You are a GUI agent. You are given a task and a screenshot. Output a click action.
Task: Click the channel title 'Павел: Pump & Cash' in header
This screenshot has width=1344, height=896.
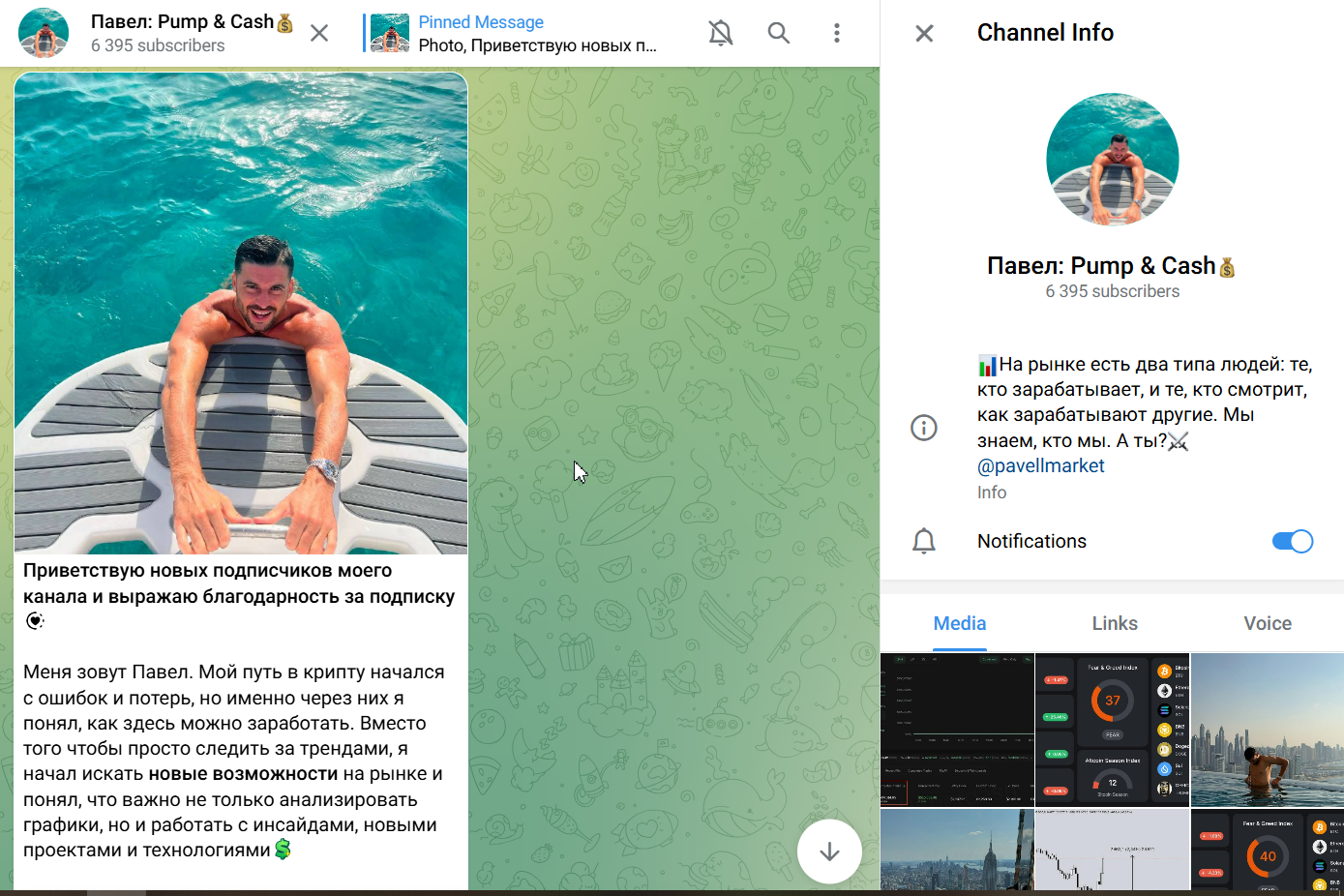click(193, 21)
